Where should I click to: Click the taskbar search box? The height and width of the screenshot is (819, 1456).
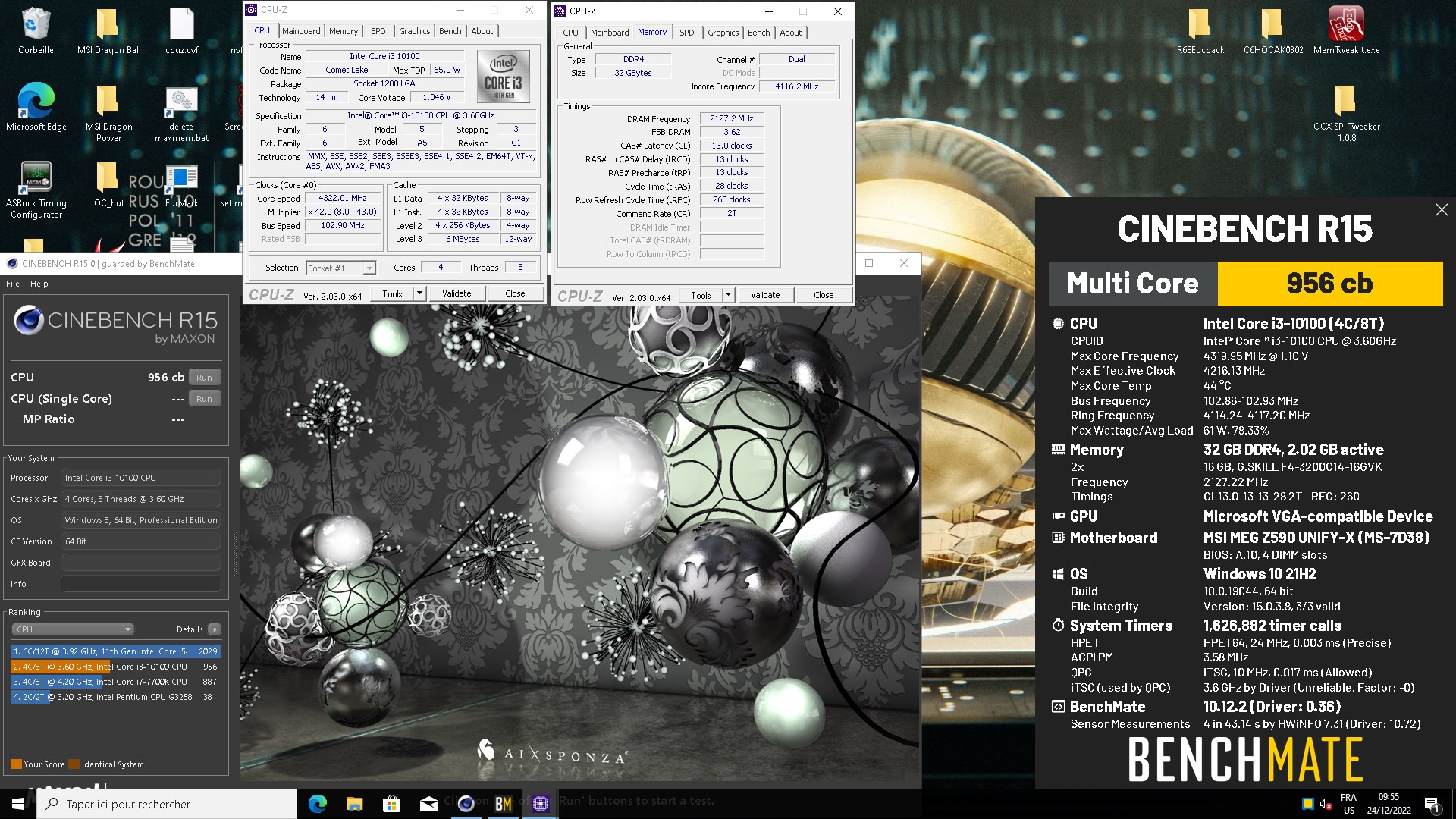coord(167,804)
